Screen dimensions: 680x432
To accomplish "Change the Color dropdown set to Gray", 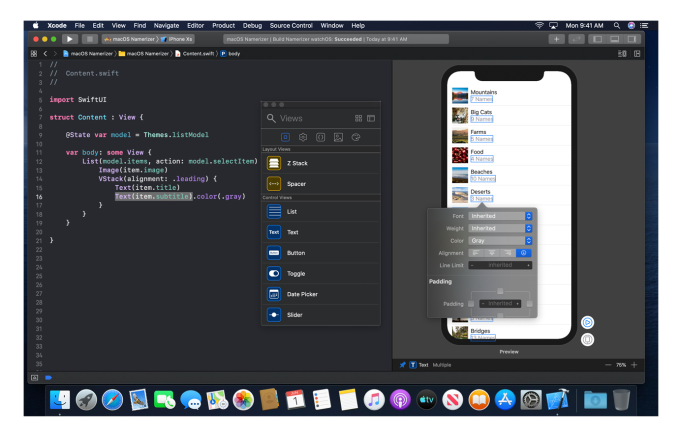I will point(500,240).
